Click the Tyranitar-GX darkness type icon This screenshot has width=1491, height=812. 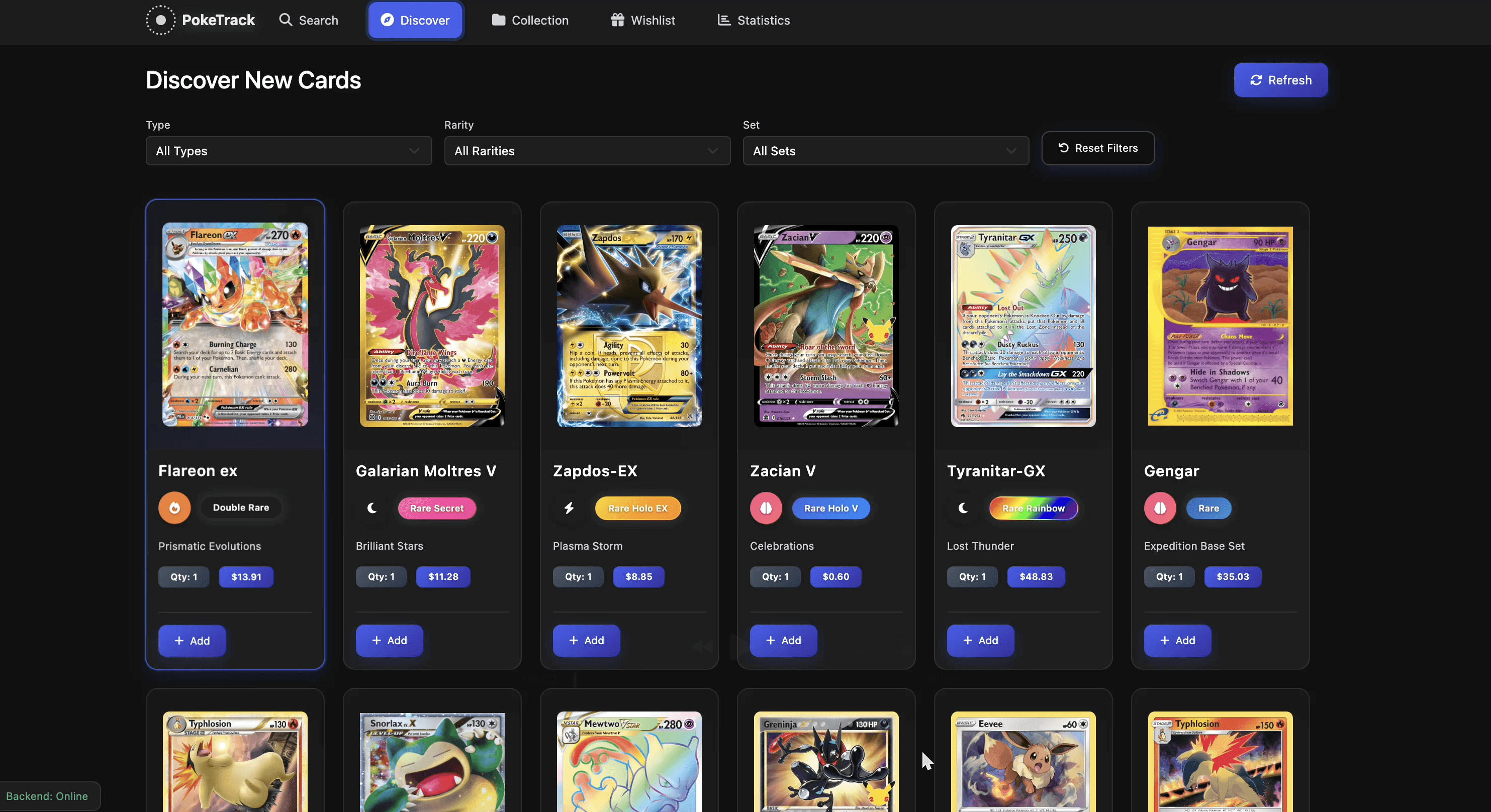pyautogui.click(x=963, y=509)
